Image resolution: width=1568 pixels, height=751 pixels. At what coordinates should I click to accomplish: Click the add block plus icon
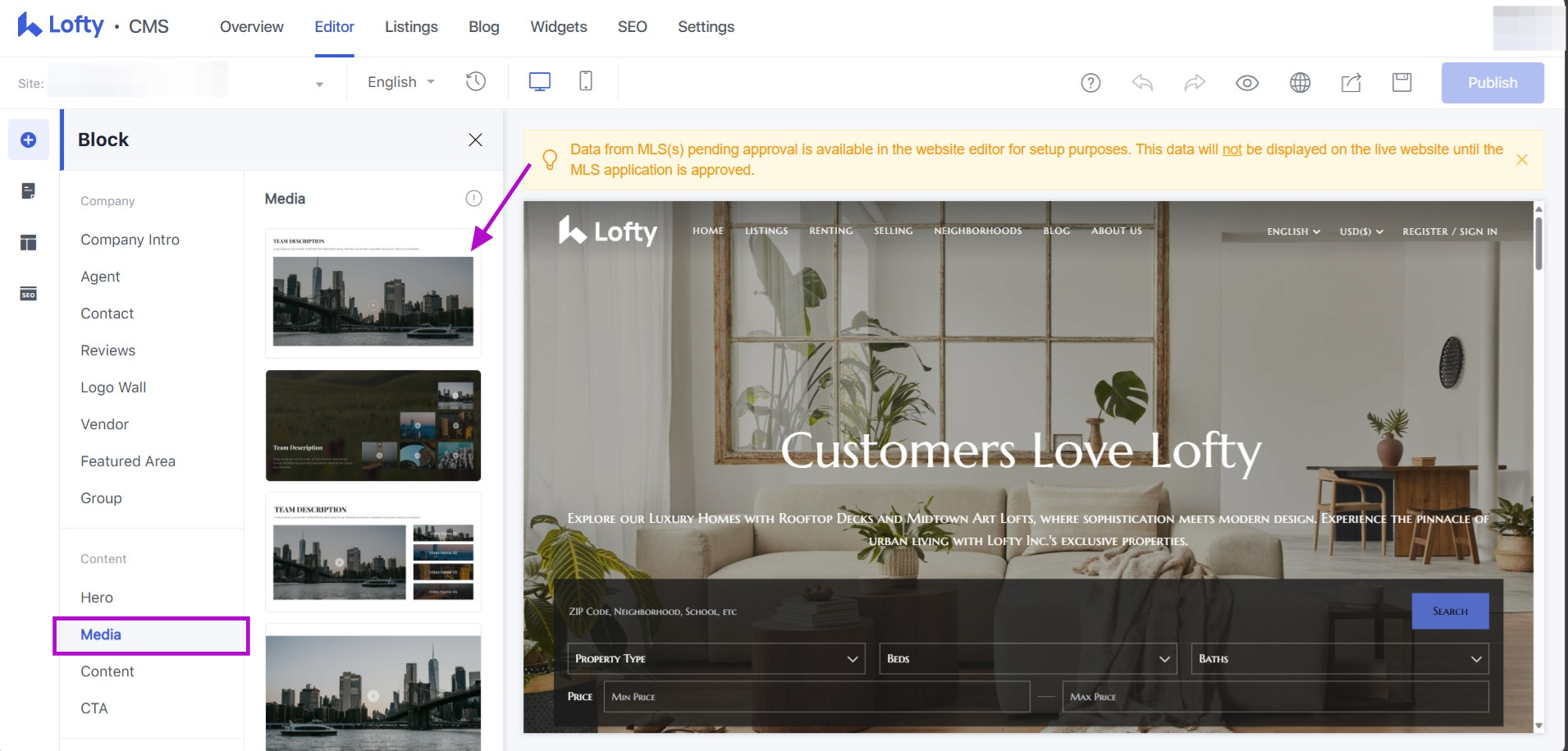pyautogui.click(x=29, y=140)
